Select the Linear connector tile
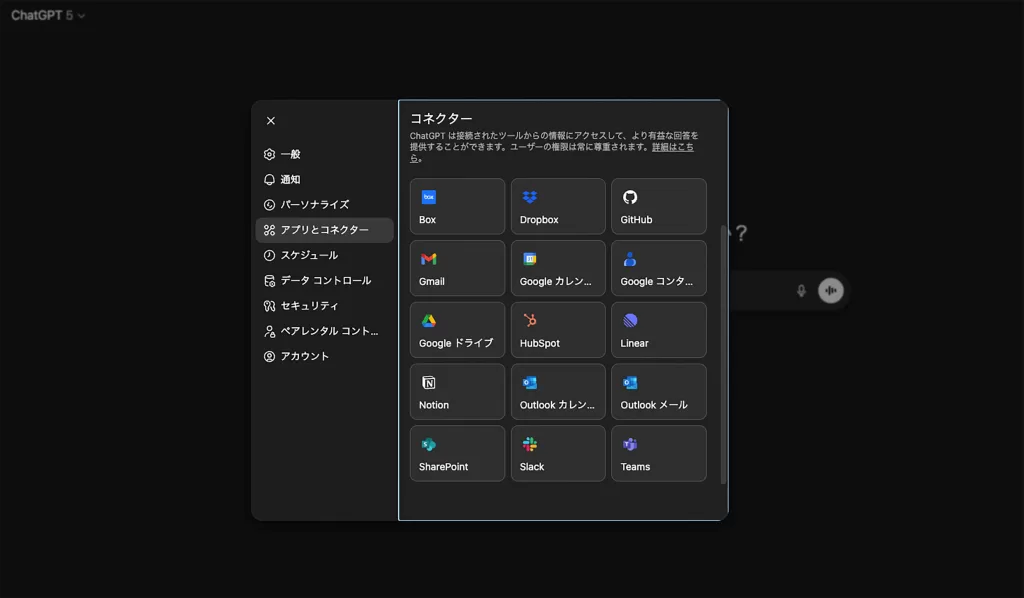Image resolution: width=1024 pixels, height=598 pixels. click(x=658, y=331)
